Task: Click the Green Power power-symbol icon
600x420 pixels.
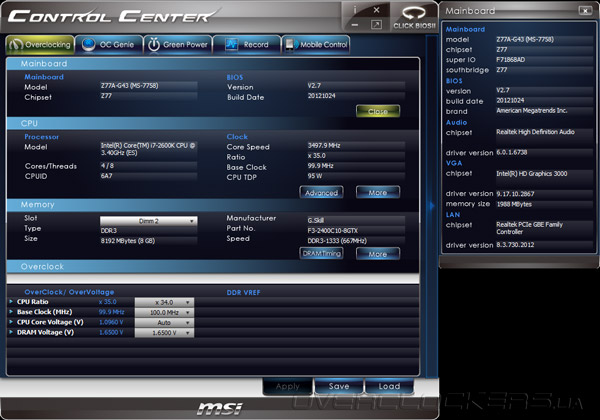Action: pyautogui.click(x=153, y=45)
